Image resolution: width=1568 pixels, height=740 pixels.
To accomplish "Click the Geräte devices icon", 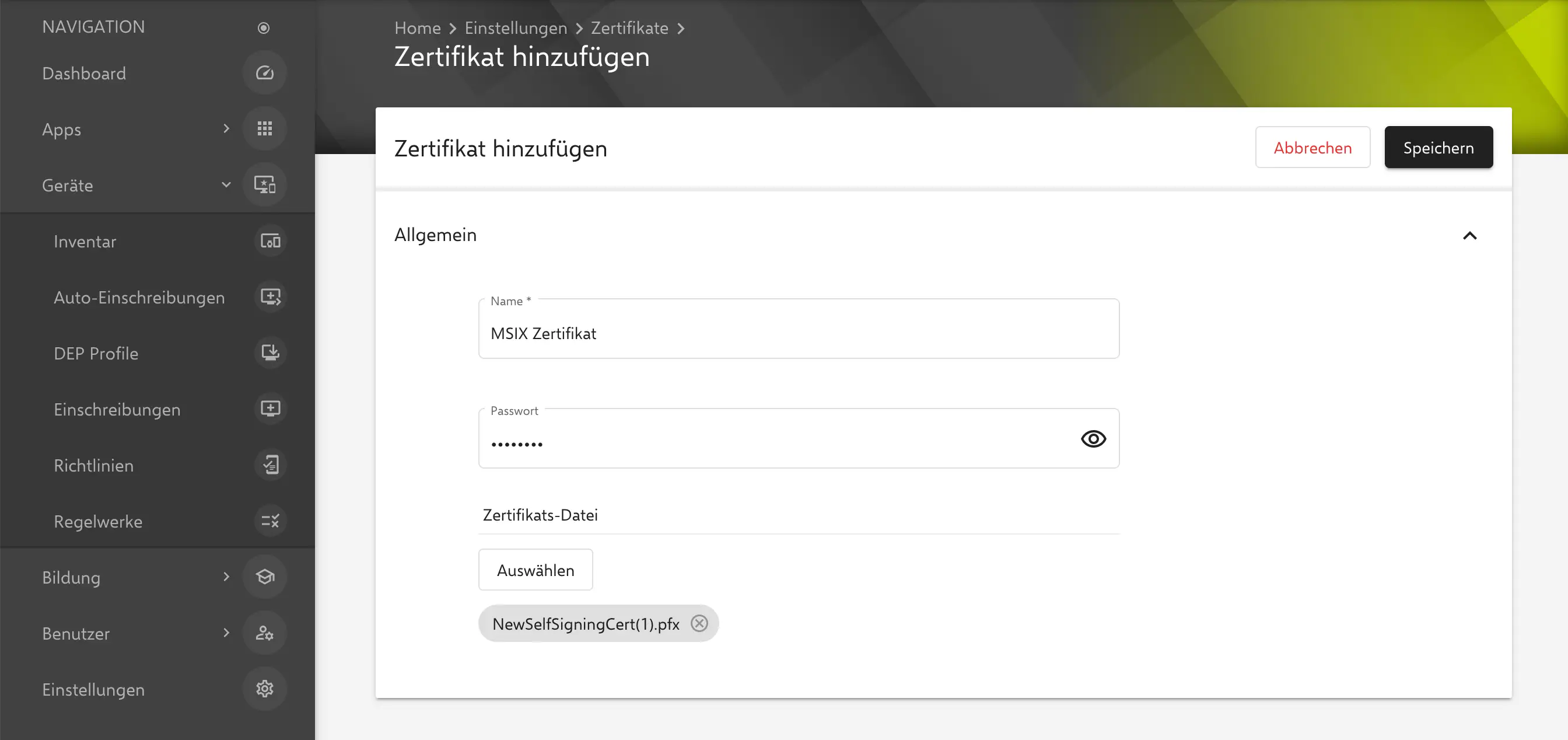I will point(264,184).
